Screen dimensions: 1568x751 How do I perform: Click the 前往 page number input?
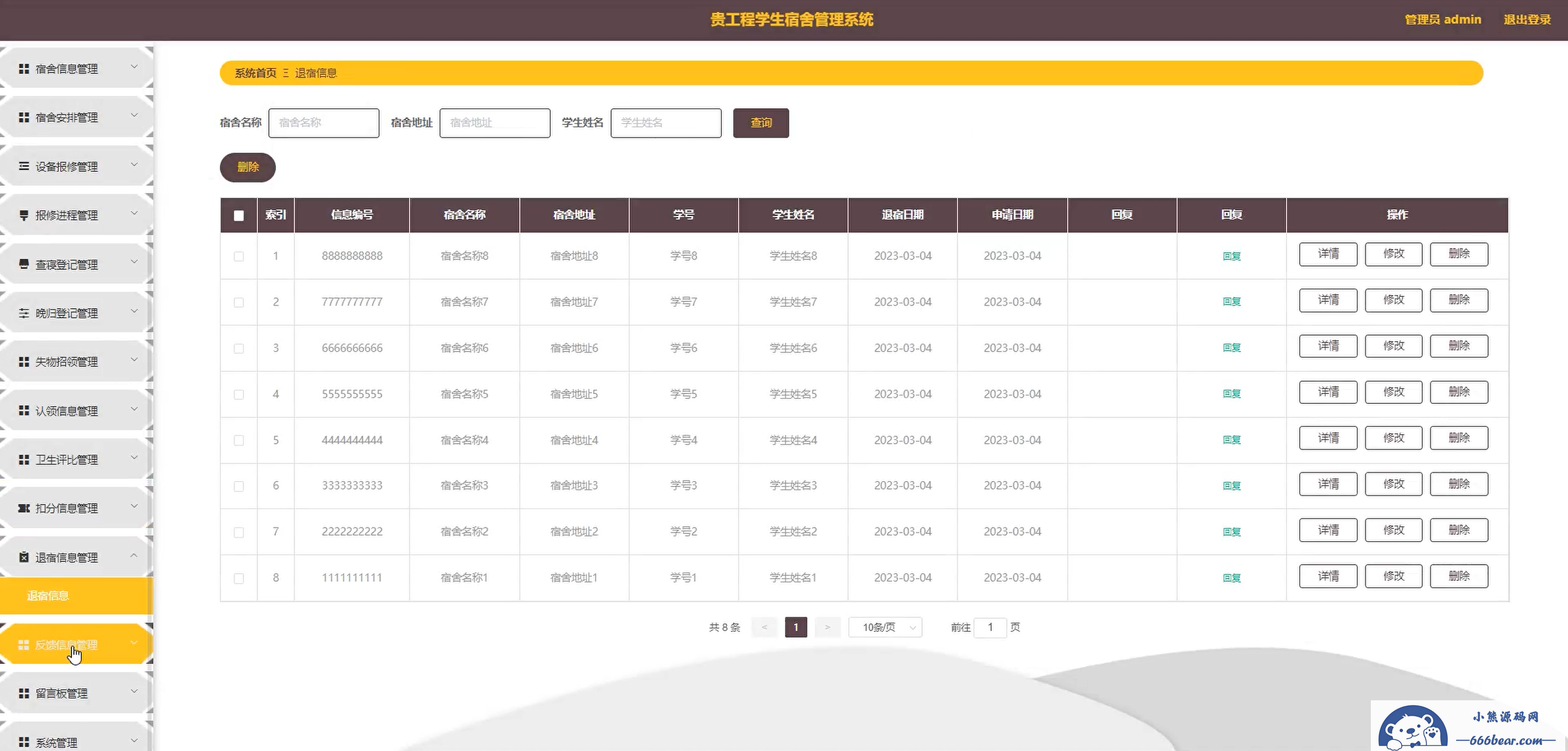tap(990, 628)
